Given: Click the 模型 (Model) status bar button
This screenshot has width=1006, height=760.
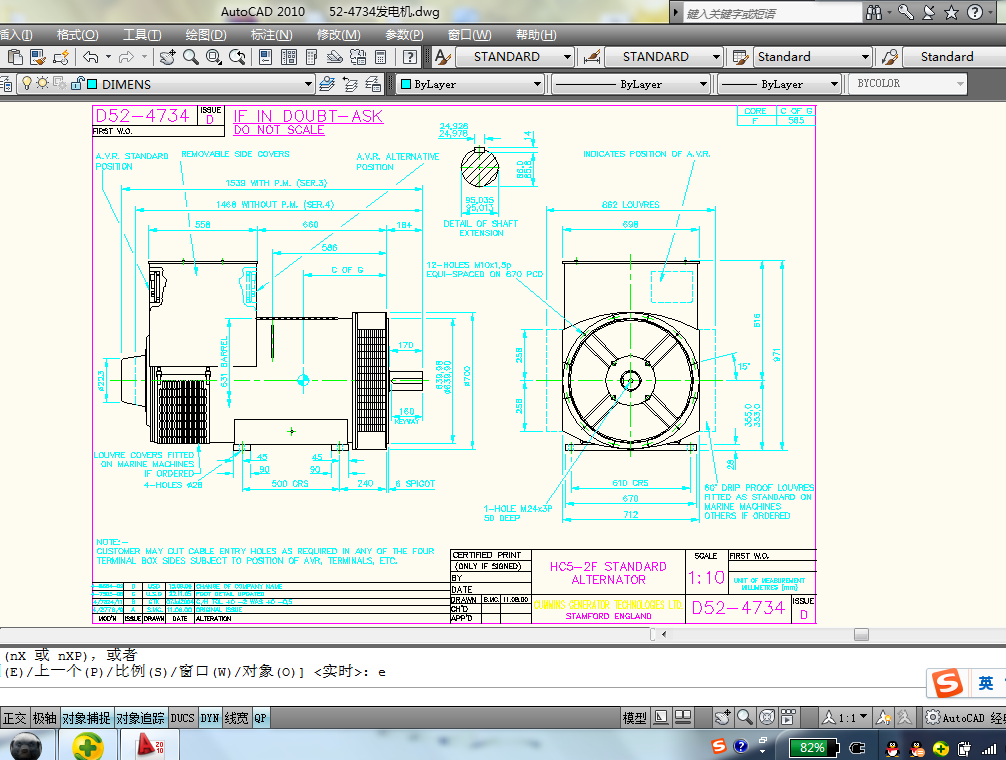Looking at the screenshot, I should (x=635, y=716).
